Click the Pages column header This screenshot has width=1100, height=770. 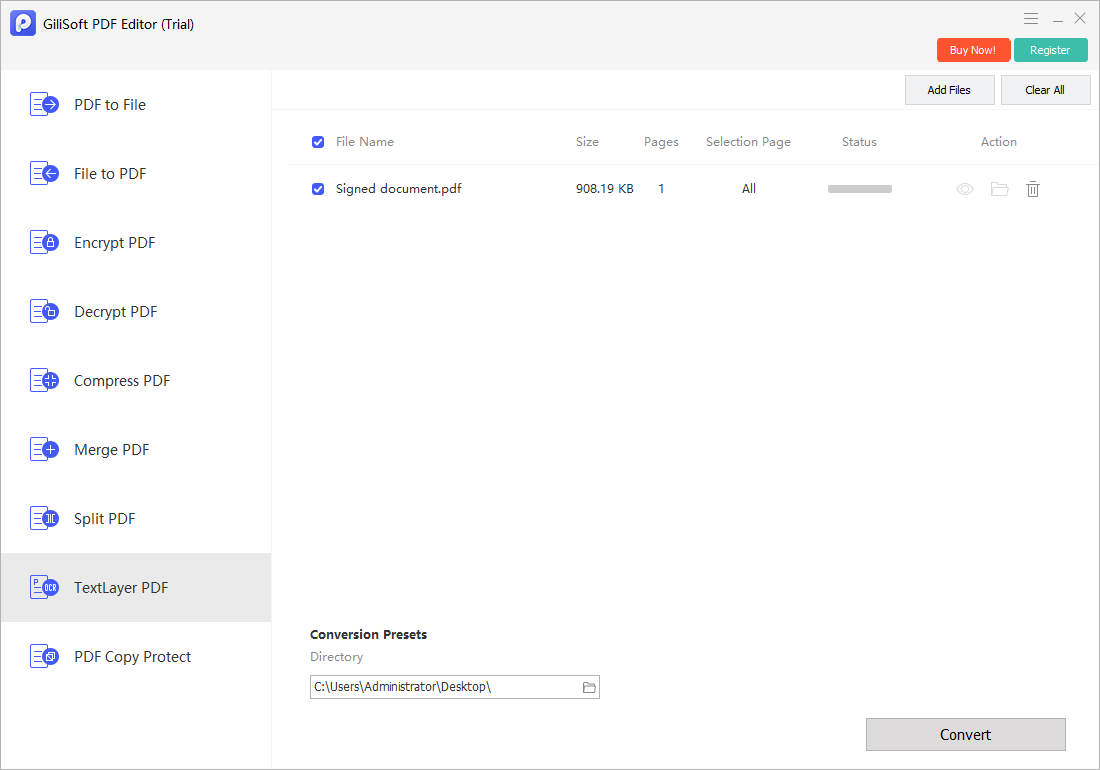click(x=661, y=142)
